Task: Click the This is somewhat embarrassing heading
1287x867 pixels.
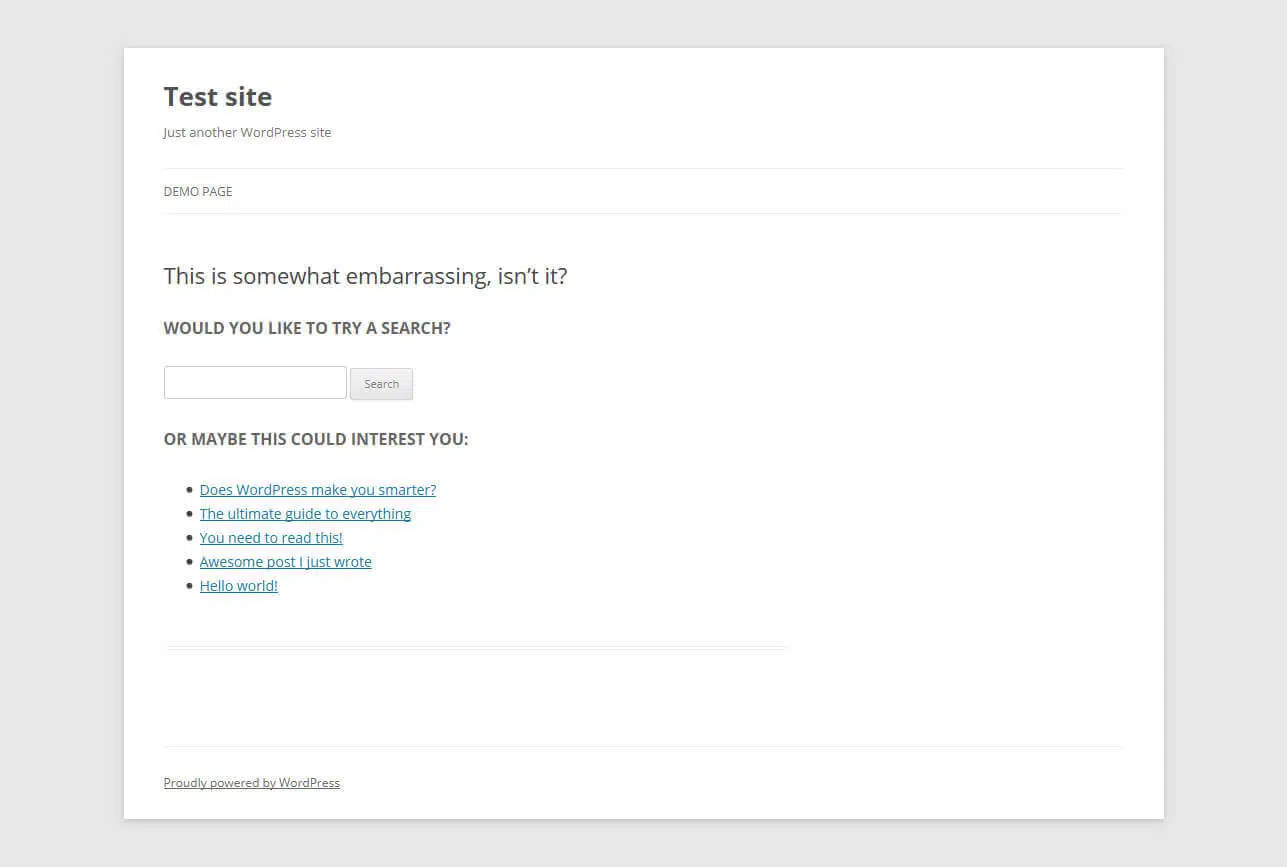Action: click(365, 276)
